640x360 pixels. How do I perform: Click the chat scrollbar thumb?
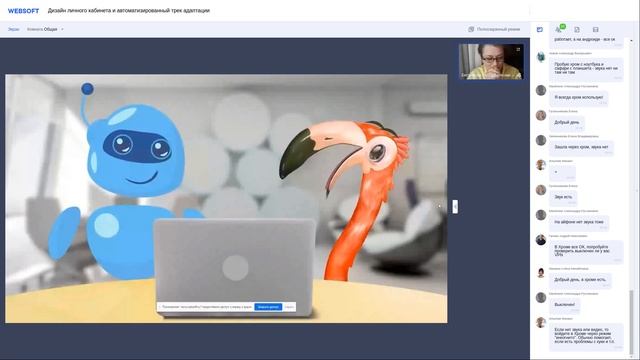pos(632,321)
